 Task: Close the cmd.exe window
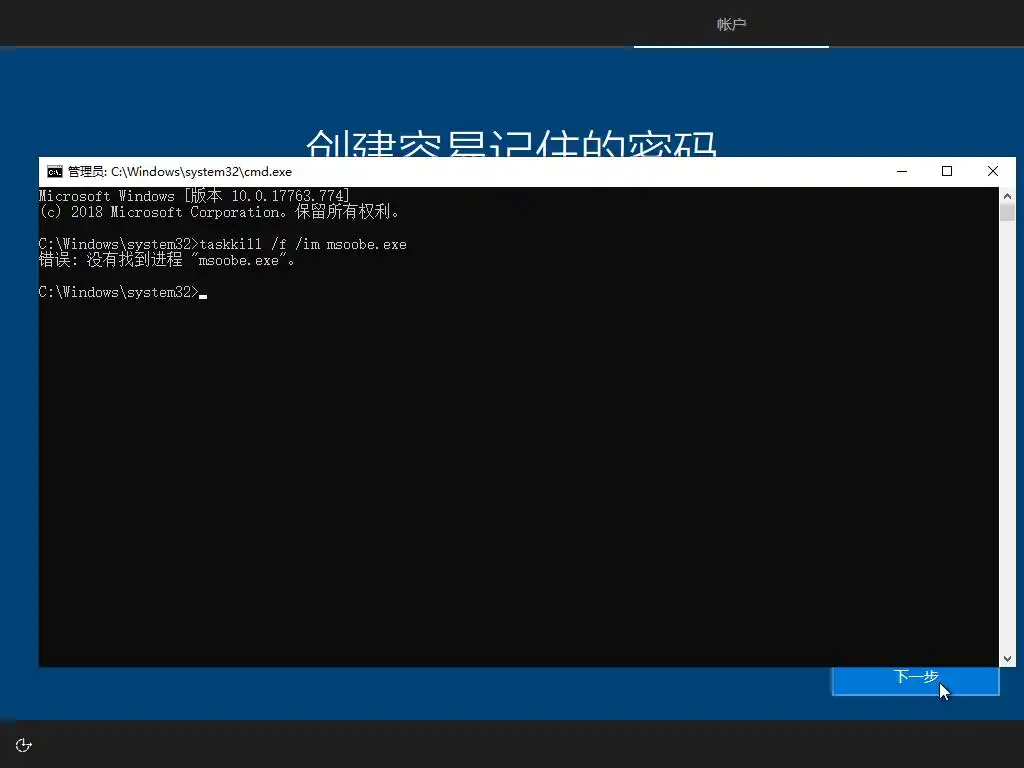(x=993, y=172)
